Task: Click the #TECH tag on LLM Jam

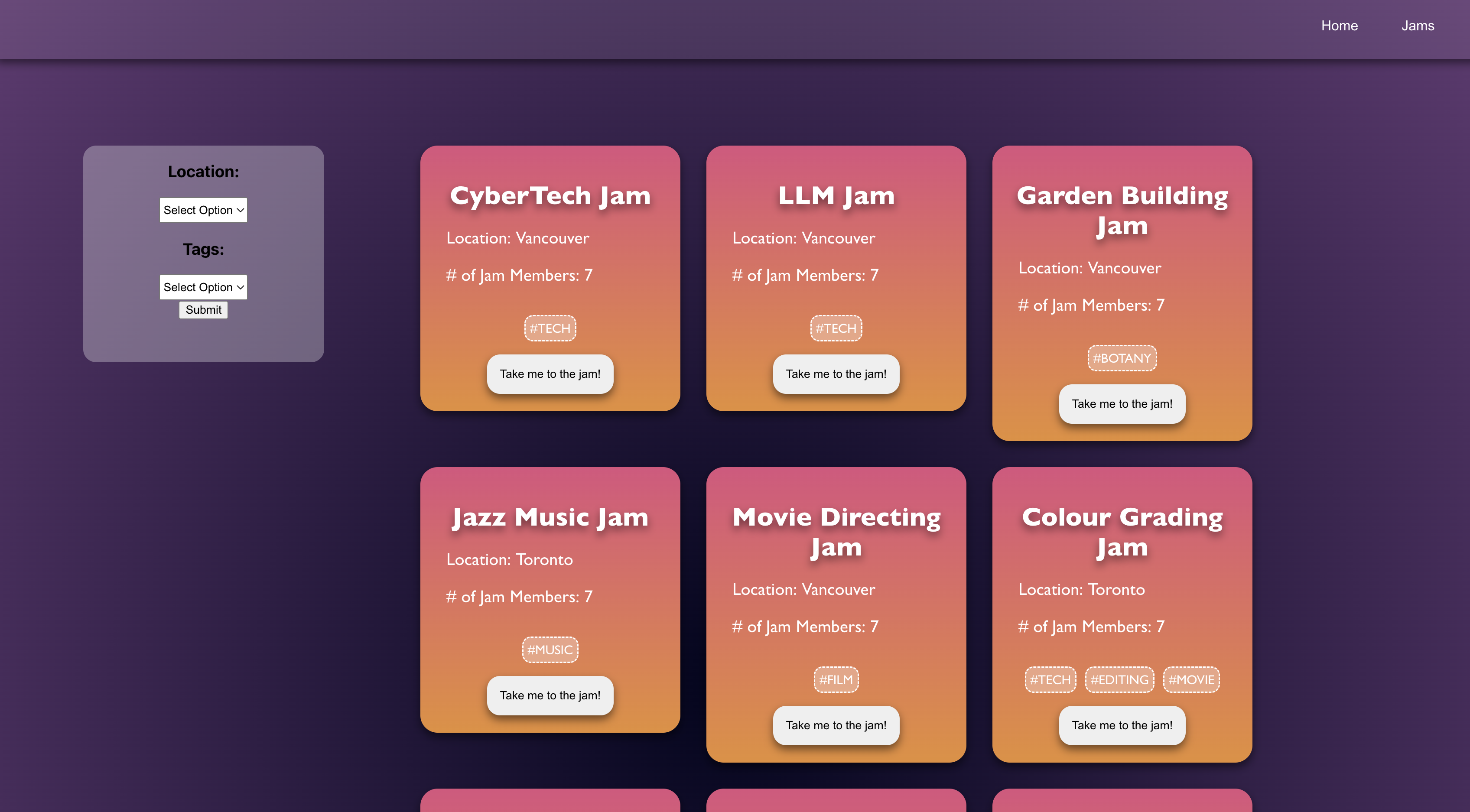Action: coord(836,328)
